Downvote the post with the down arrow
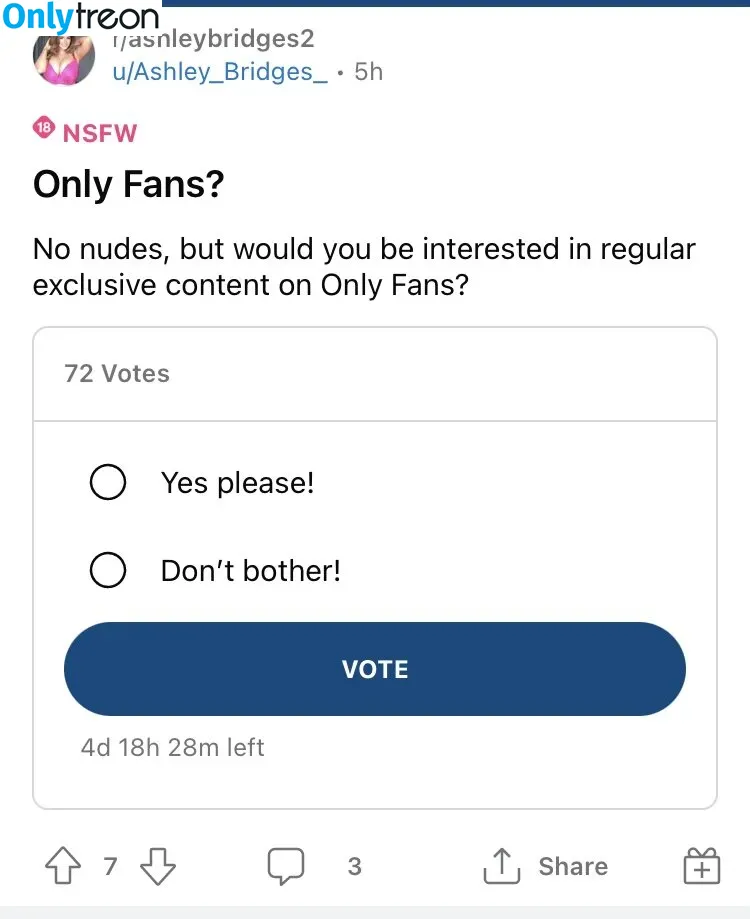Screen dimensions: 750x919 coord(158,866)
